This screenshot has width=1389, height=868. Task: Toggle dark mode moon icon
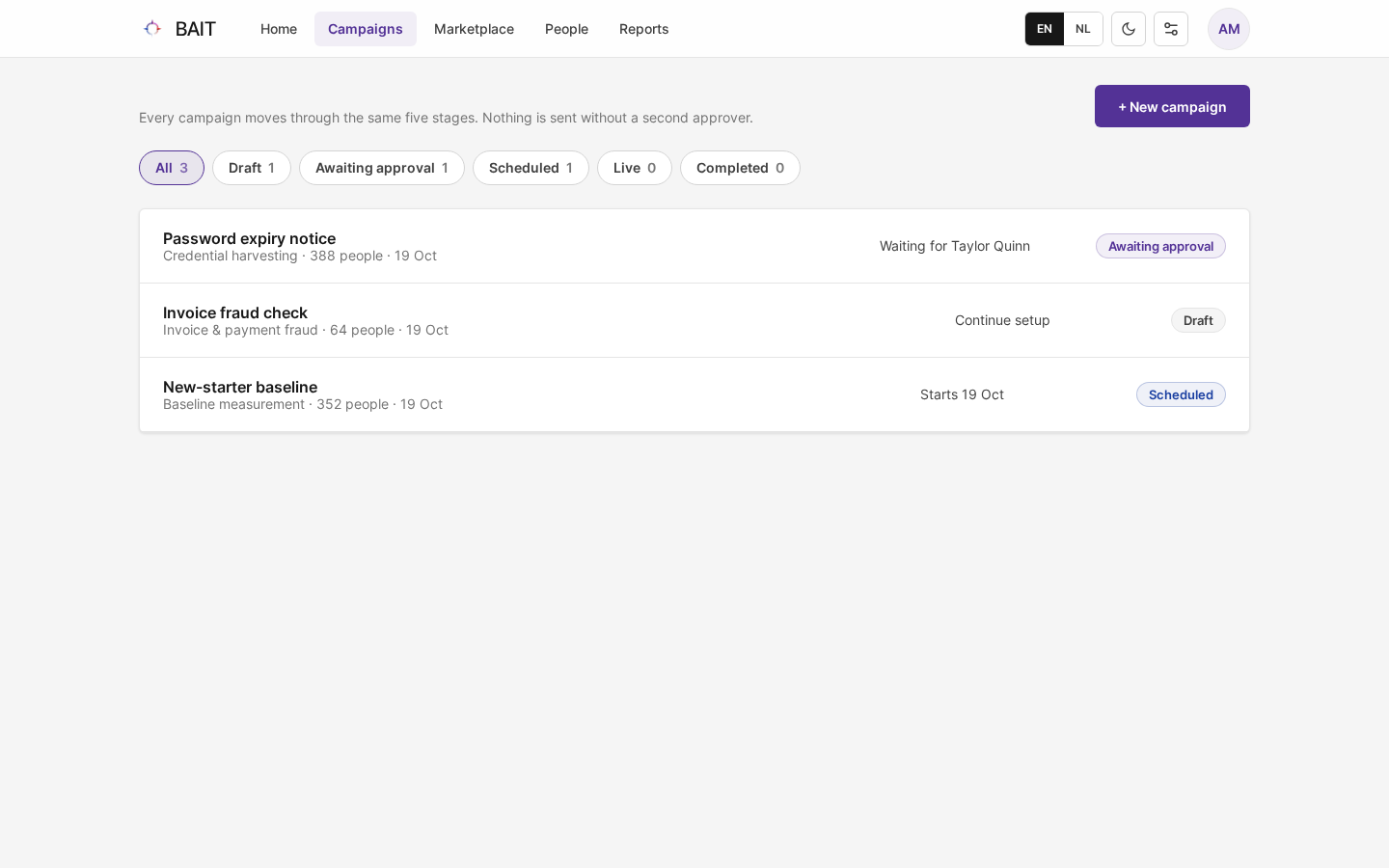pyautogui.click(x=1129, y=29)
